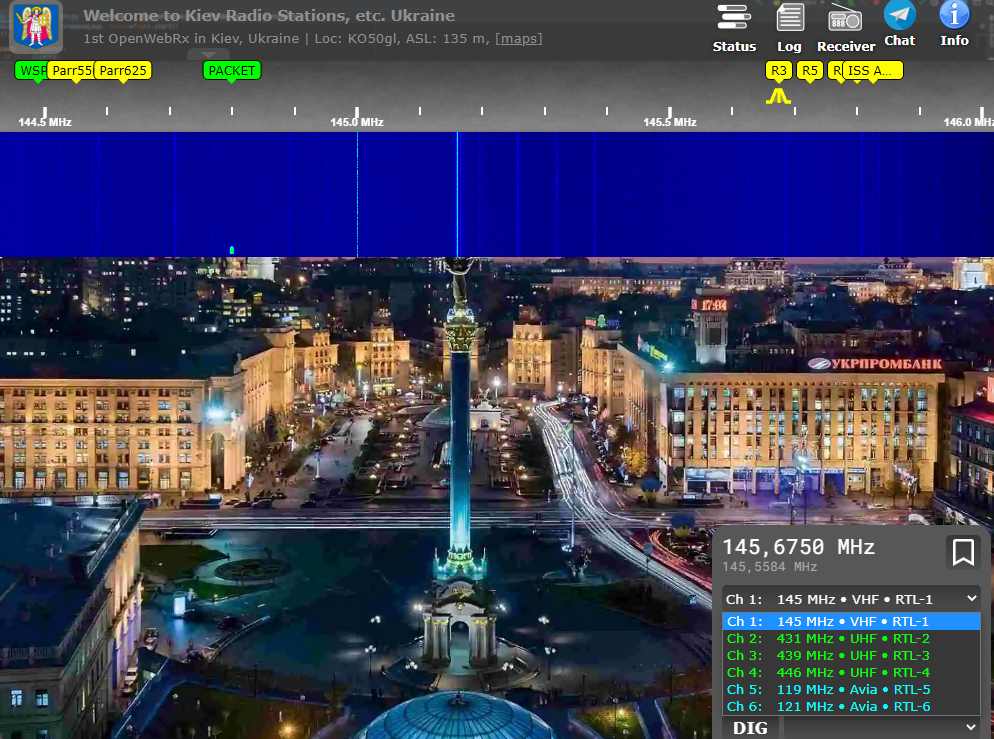Click the Kiev coat of arms avatar

[x=36, y=27]
